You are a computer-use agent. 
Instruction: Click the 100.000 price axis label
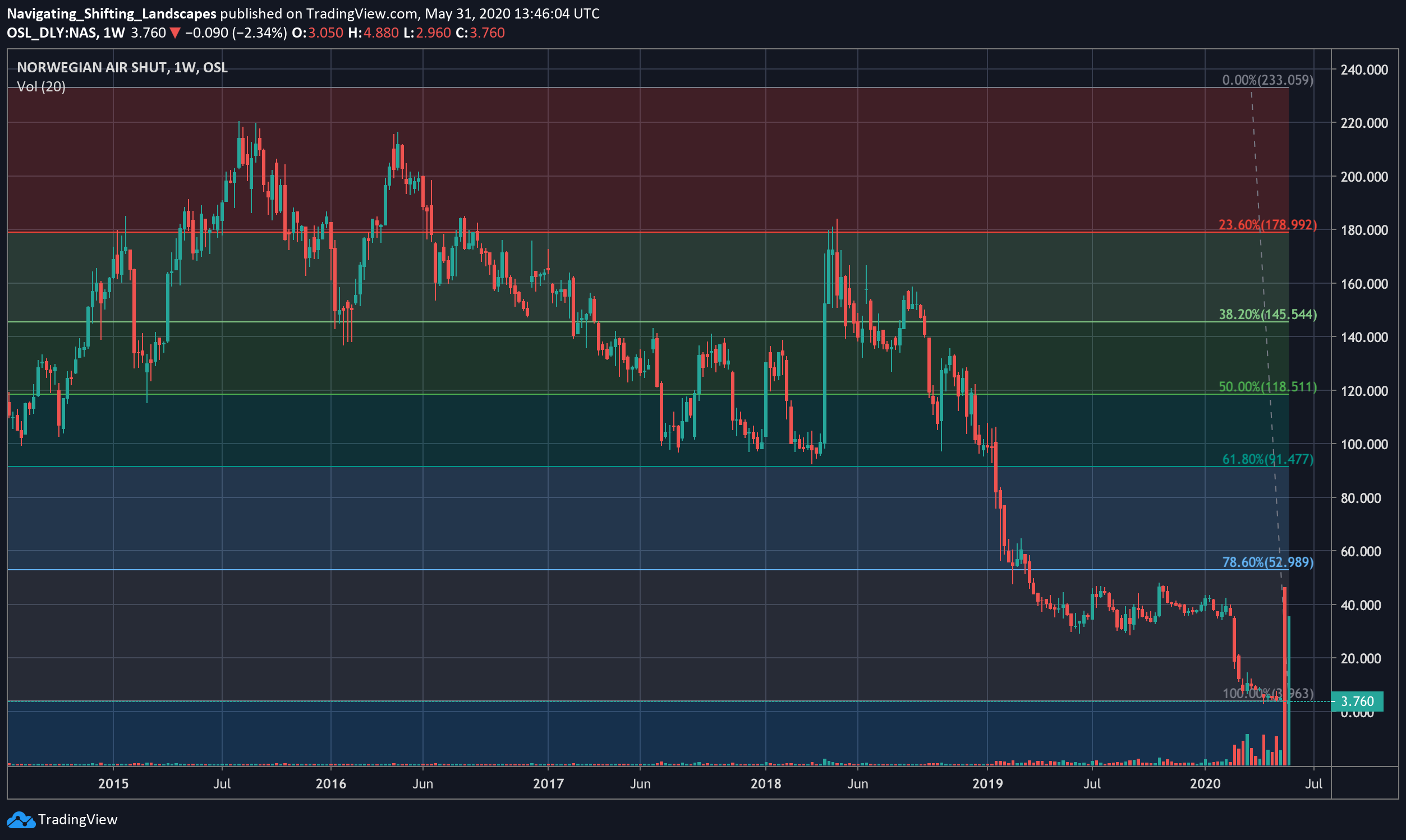point(1364,444)
